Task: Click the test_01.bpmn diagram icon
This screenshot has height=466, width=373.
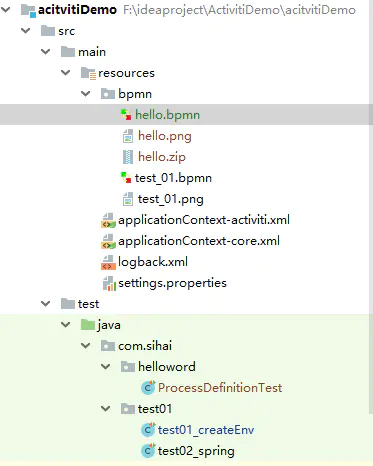Action: point(126,178)
